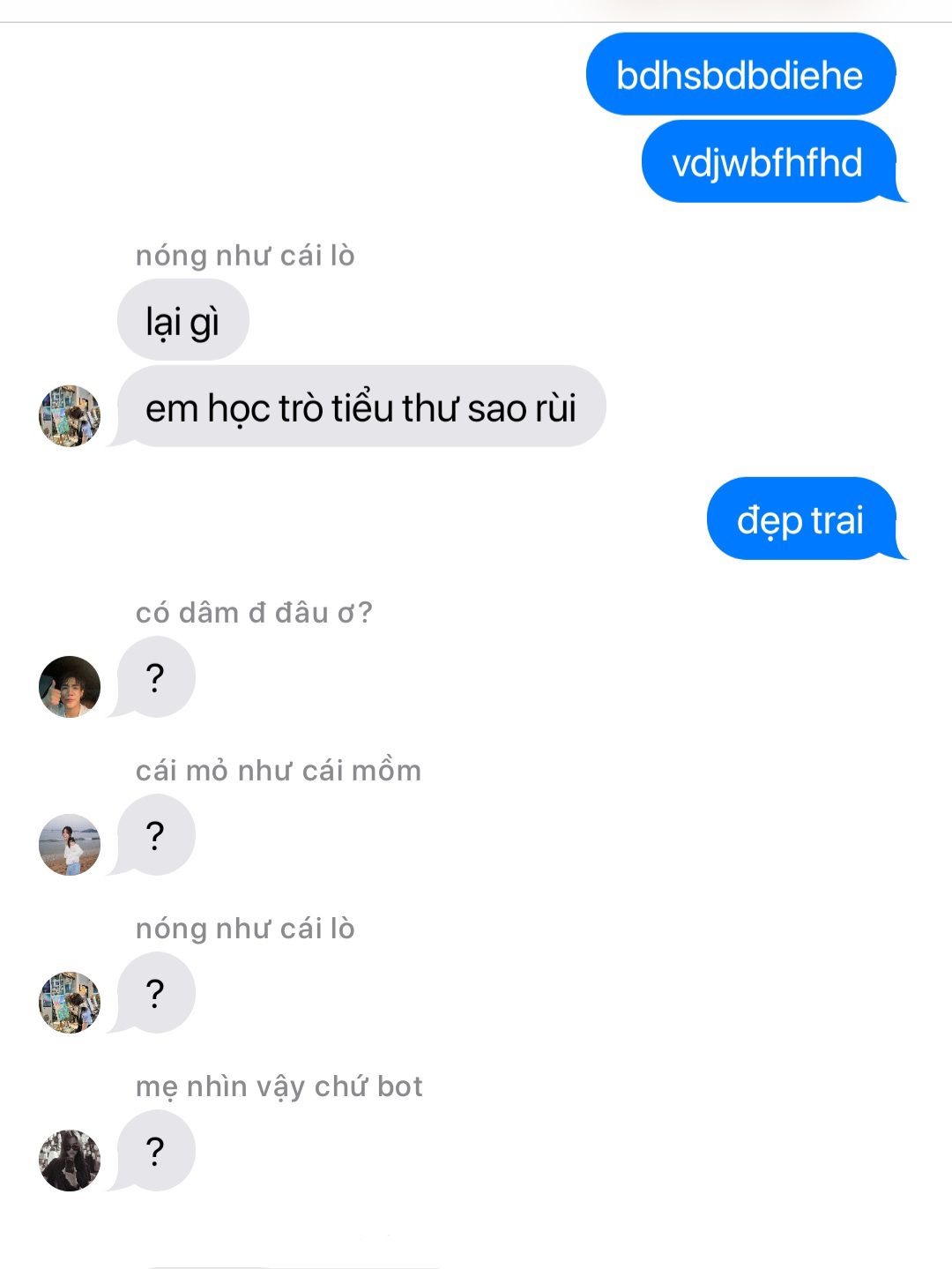Screen dimensions: 952x1269
Task: Tap the 'lại gì' message bubble
Action: pyautogui.click(x=183, y=319)
